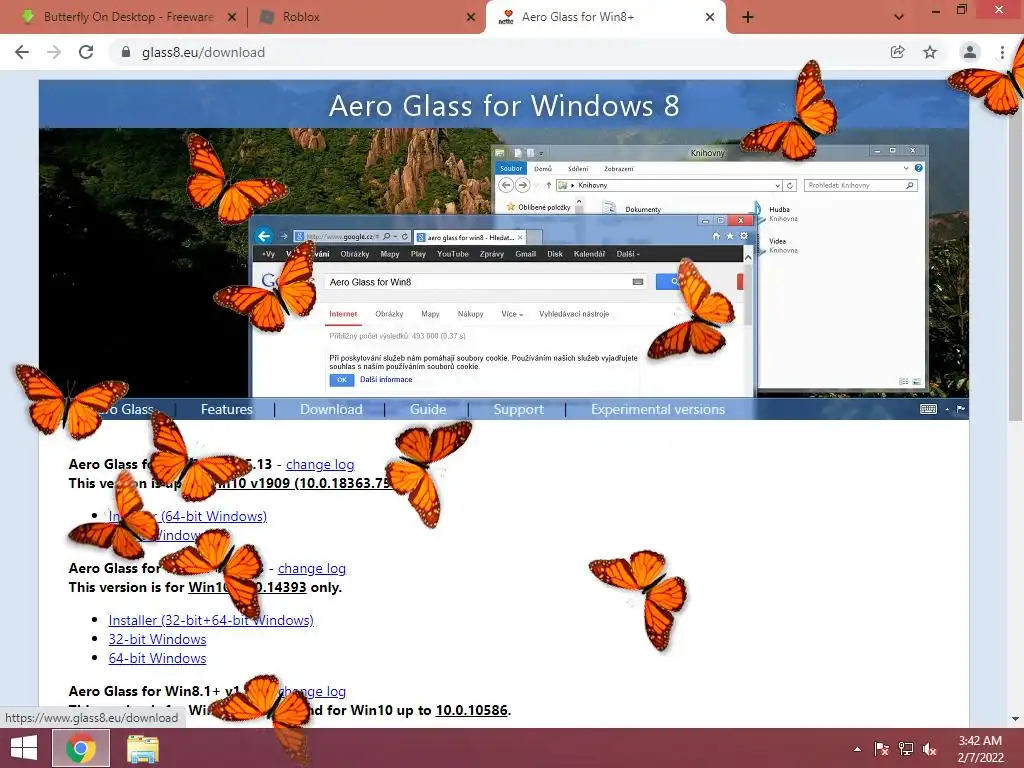The width and height of the screenshot is (1024, 768).
Task: Open the Download menu item
Action: coord(331,409)
